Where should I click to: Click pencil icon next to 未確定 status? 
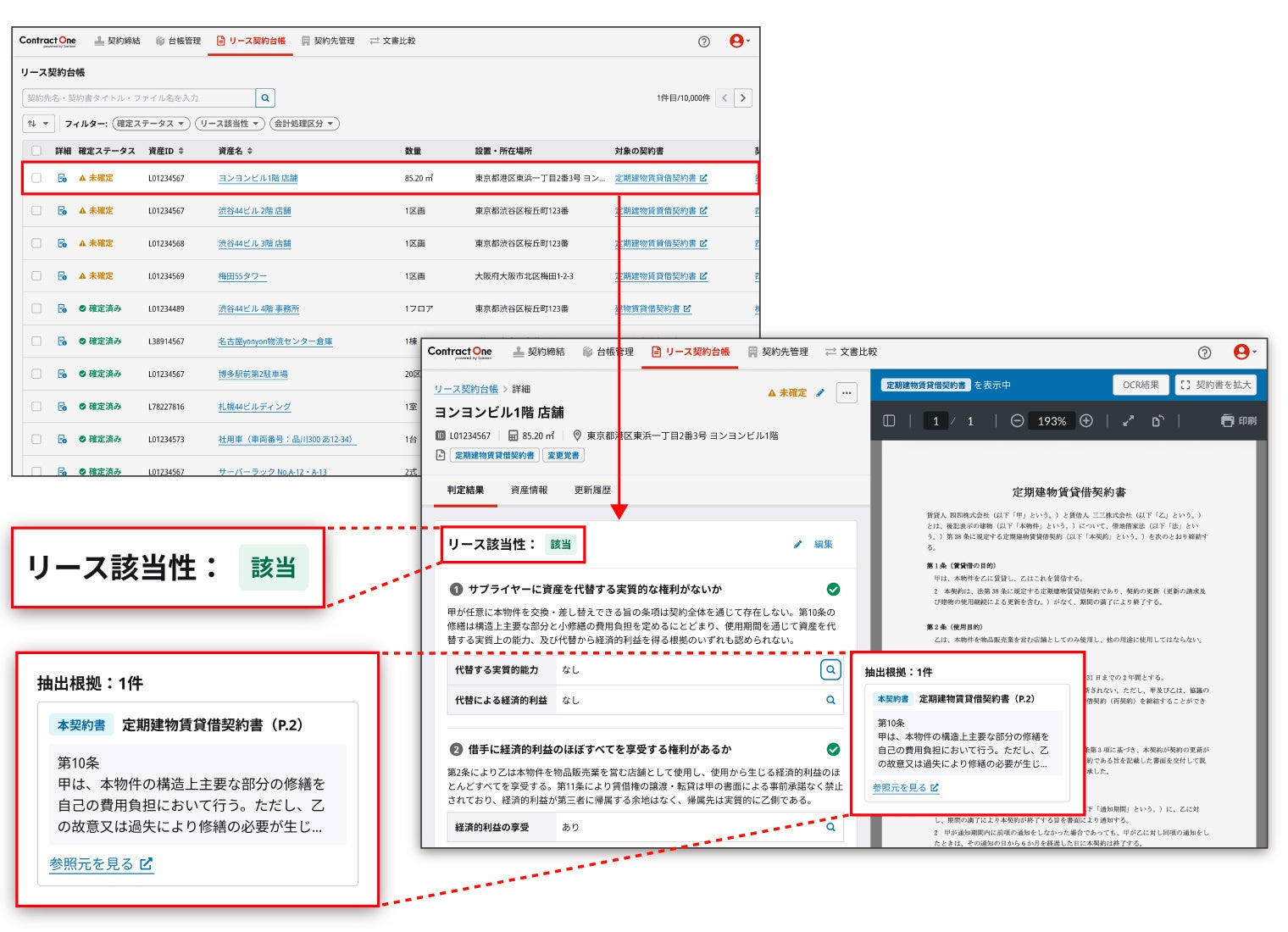(x=820, y=393)
